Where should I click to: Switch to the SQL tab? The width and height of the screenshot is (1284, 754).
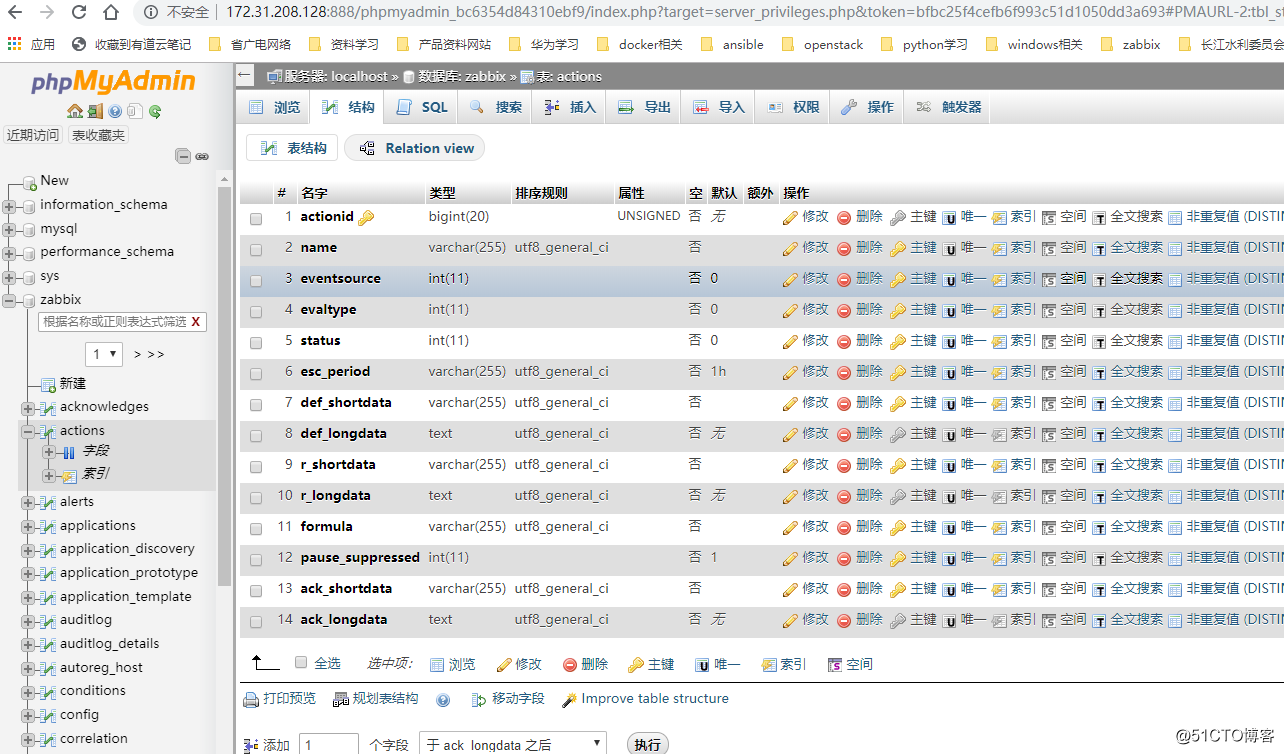pos(421,106)
